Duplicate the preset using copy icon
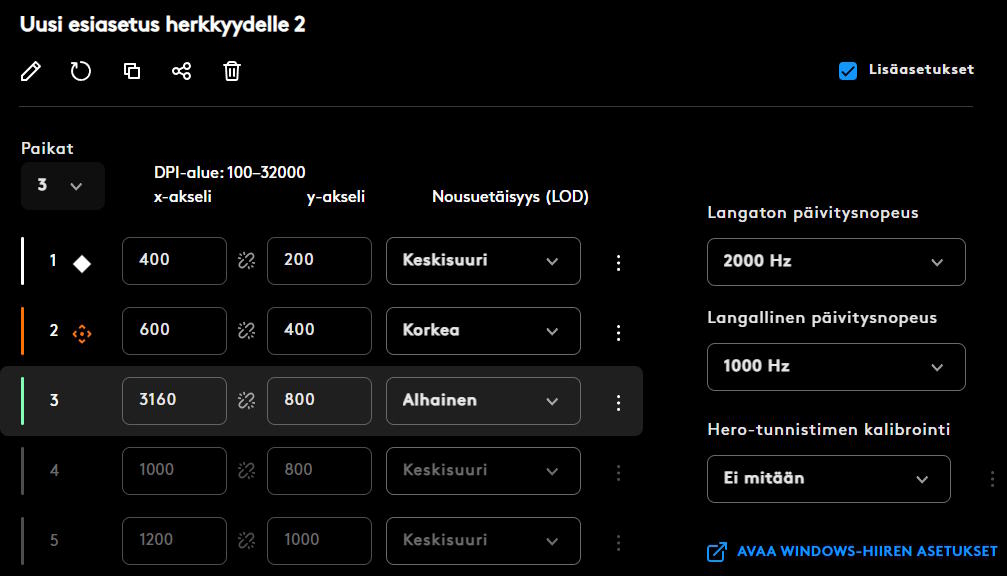This screenshot has width=1007, height=576. (x=132, y=71)
